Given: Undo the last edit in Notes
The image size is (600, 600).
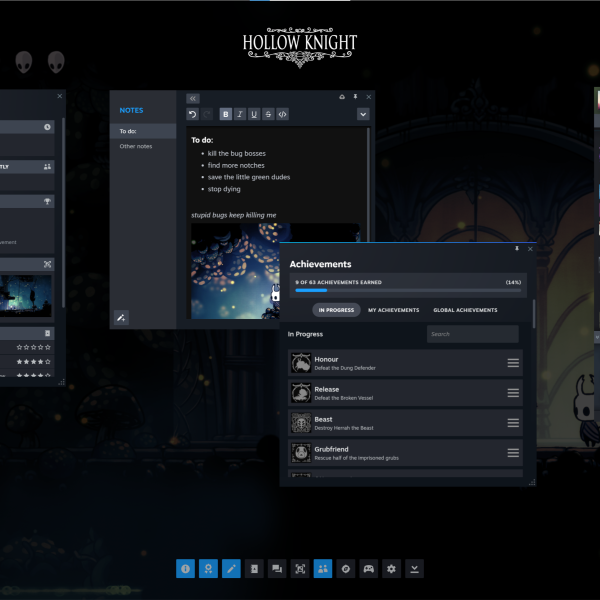Looking at the screenshot, I should click(193, 114).
